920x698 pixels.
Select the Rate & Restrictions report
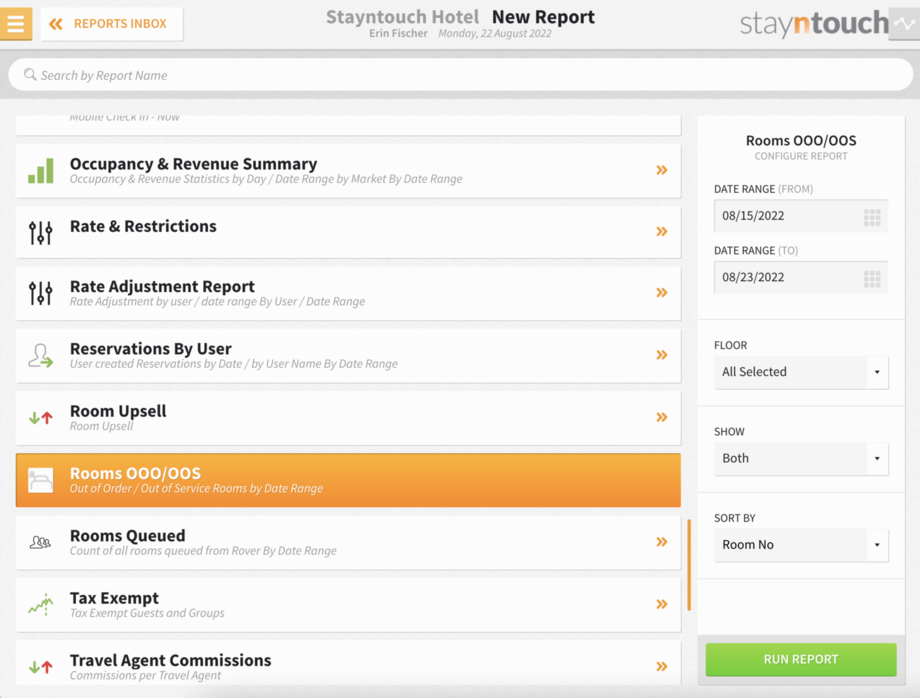348,232
